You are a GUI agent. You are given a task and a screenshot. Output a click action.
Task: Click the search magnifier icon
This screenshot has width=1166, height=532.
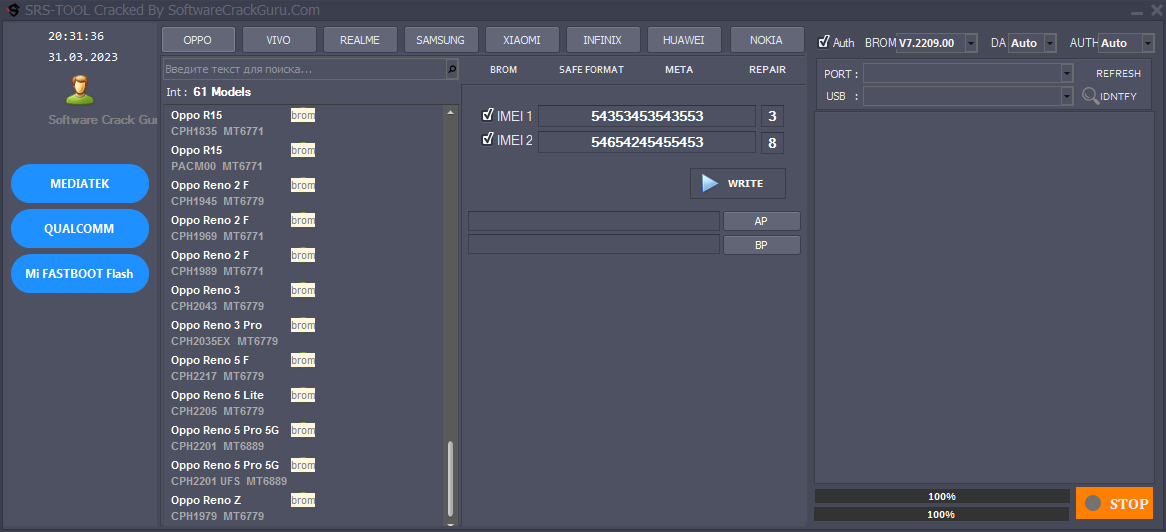[452, 69]
